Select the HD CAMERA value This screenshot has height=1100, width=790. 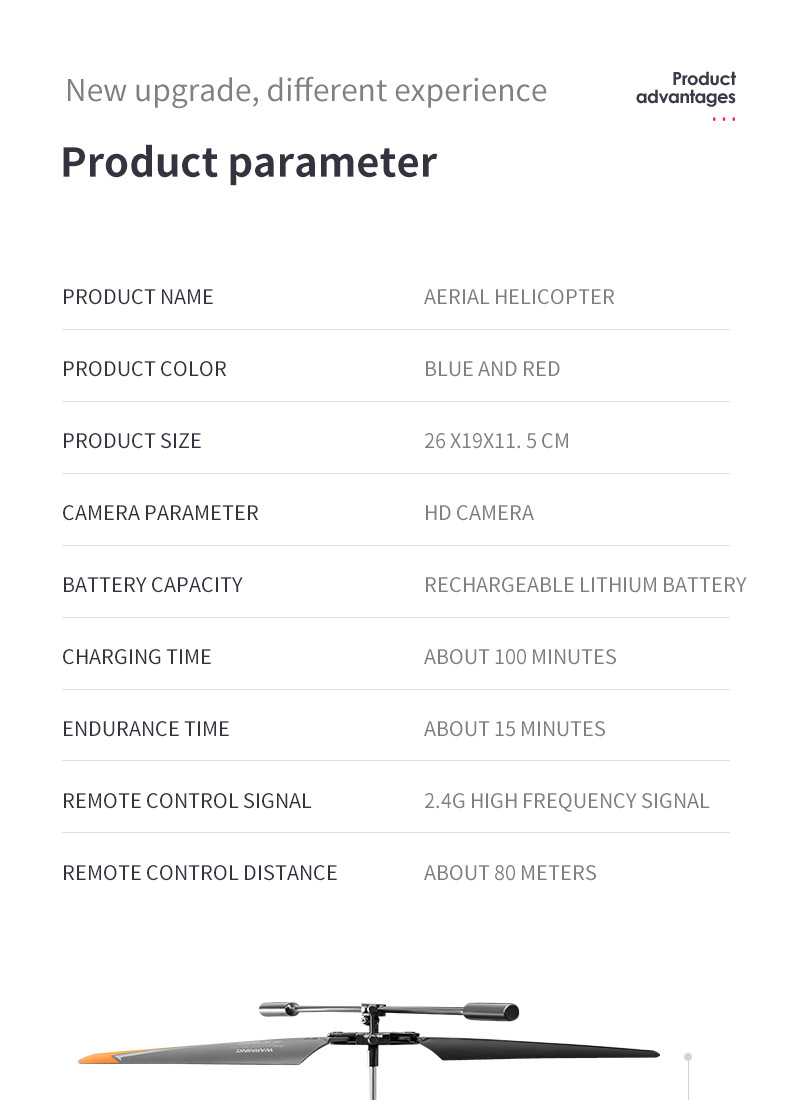tap(479, 513)
